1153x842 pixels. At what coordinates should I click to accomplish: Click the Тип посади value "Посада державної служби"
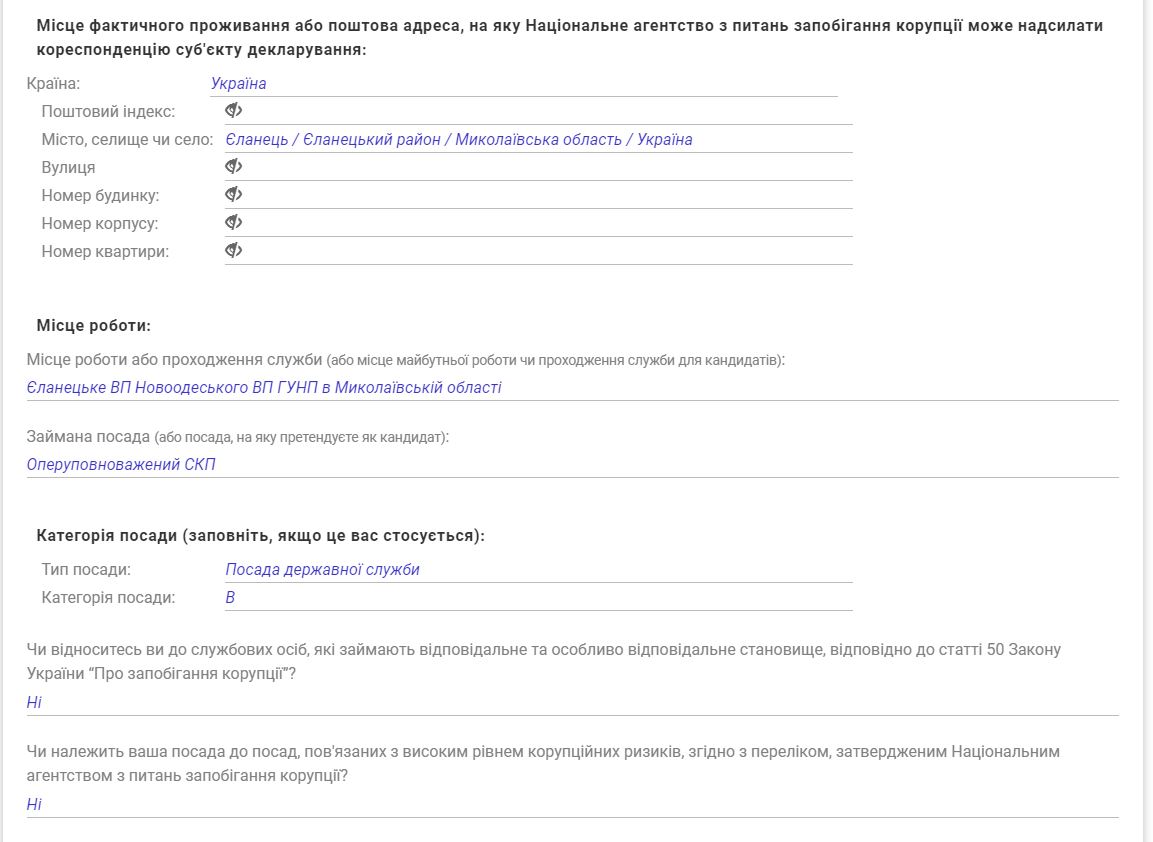[322, 570]
